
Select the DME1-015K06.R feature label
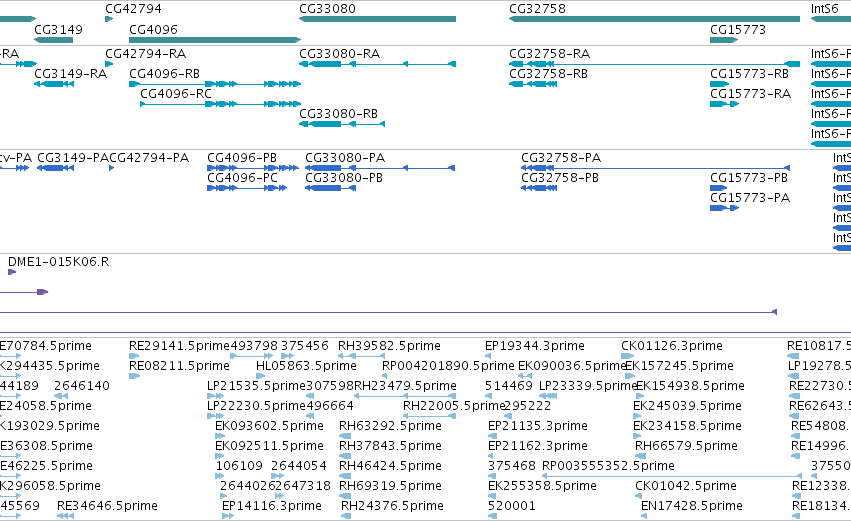pos(59,262)
